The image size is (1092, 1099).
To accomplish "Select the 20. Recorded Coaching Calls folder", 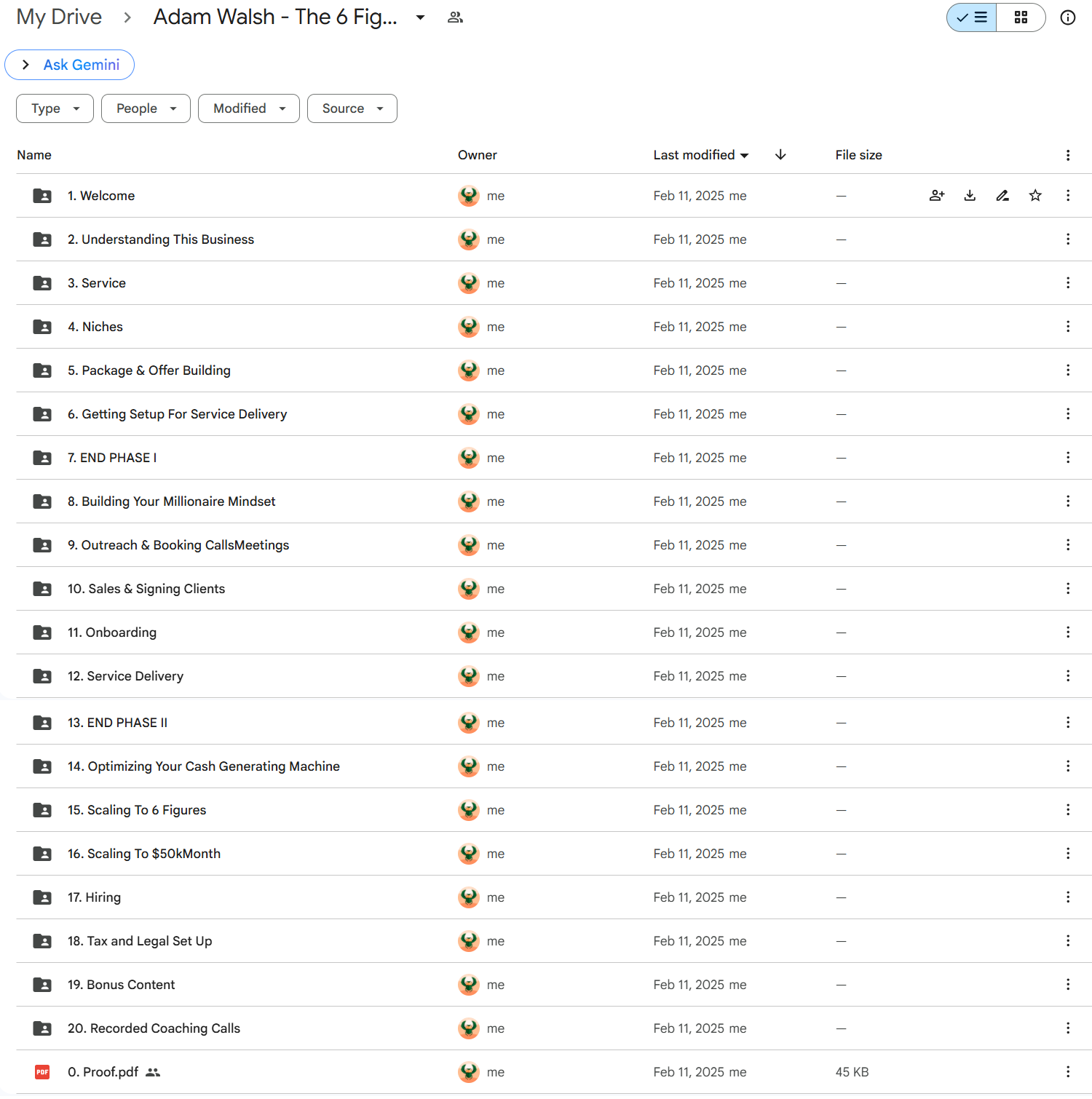I will (154, 1028).
